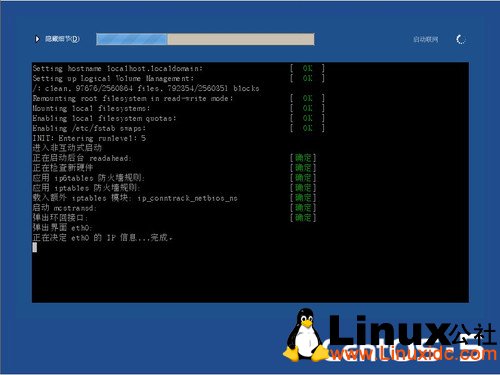The width and height of the screenshot is (500, 375).
Task: Click the 弹出界面 eth0 line
Action: pyautogui.click(x=62, y=228)
